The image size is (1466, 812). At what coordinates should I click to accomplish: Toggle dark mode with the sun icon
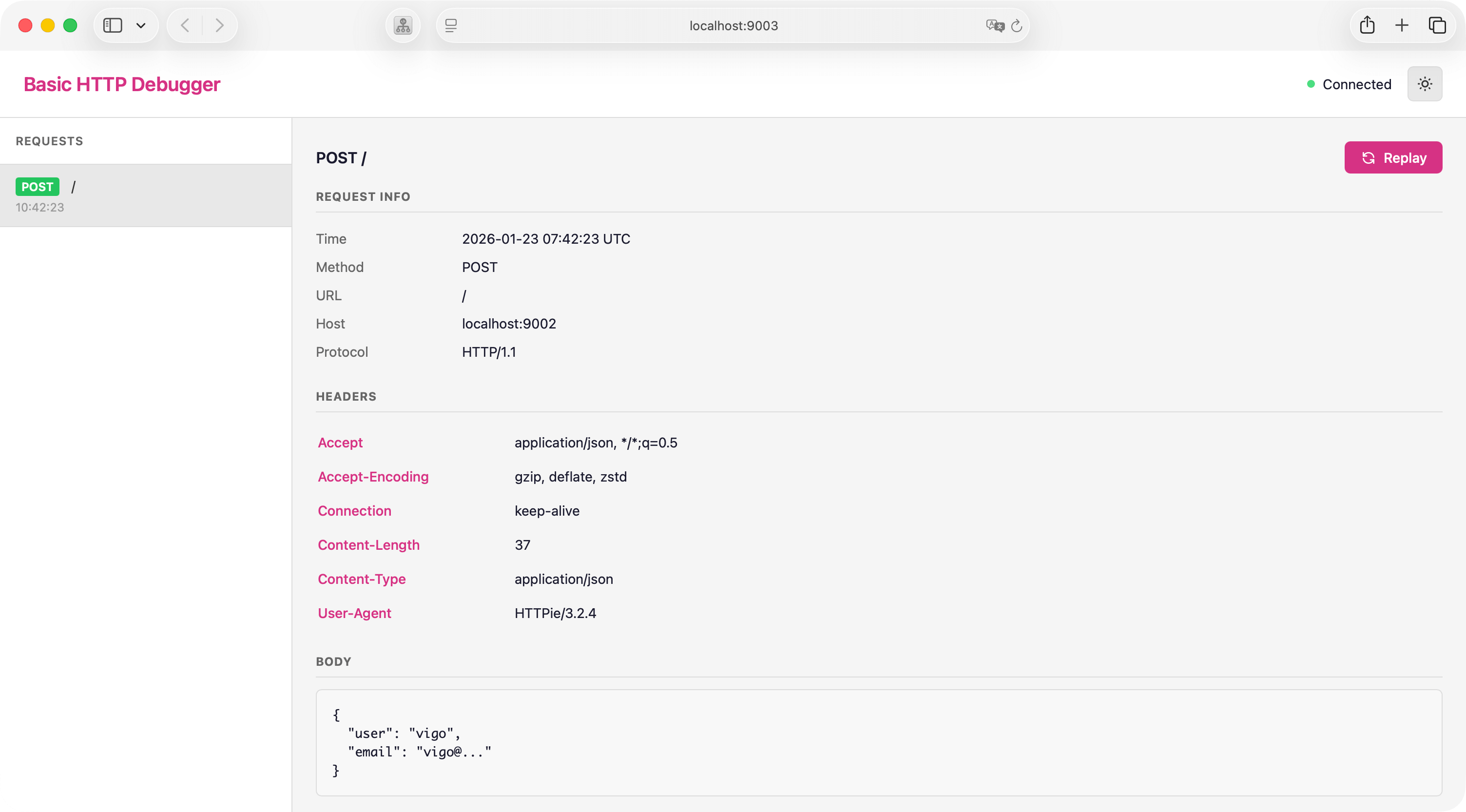1425,84
